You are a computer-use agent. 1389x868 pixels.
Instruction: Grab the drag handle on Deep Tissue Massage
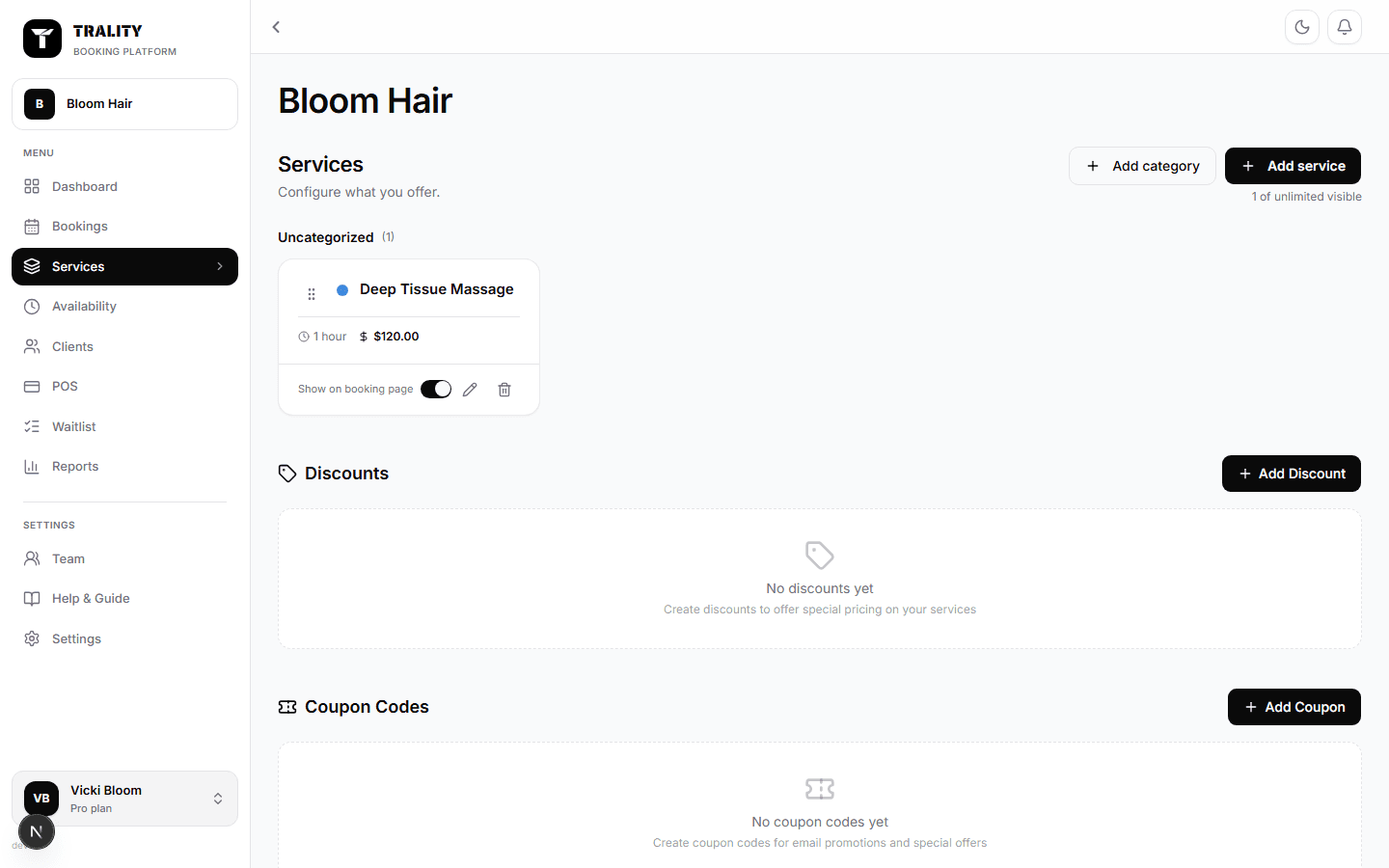pyautogui.click(x=312, y=294)
